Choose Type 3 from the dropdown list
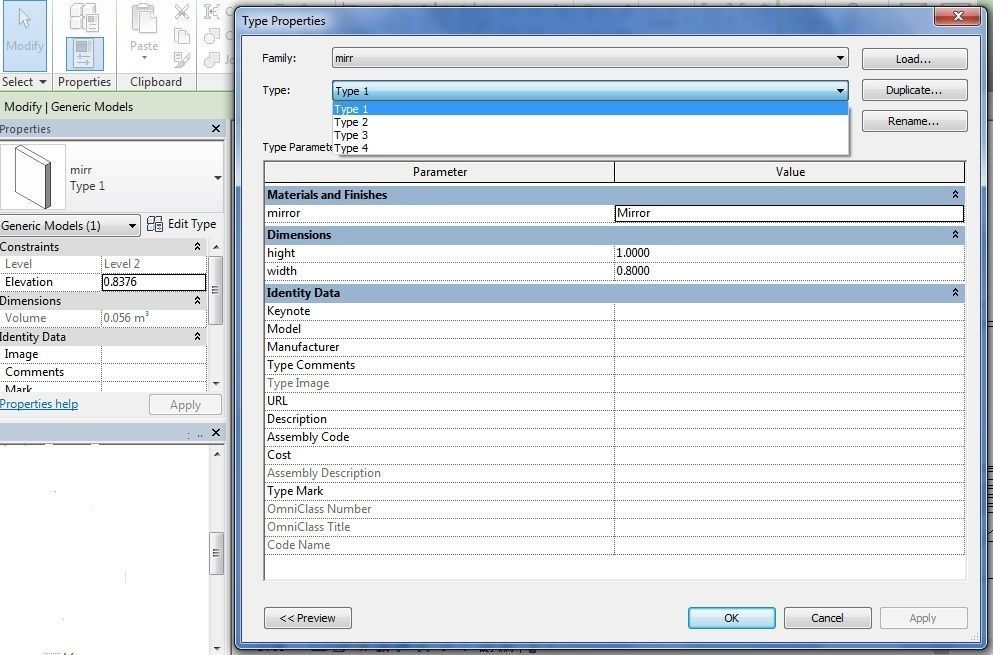The image size is (993, 655). coord(590,135)
